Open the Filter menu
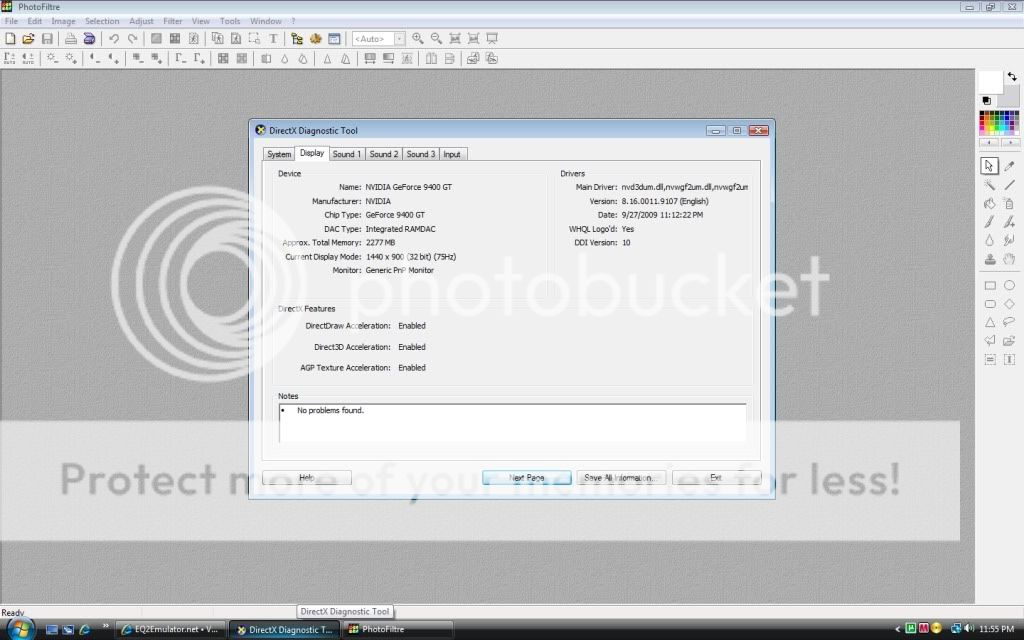 click(172, 21)
